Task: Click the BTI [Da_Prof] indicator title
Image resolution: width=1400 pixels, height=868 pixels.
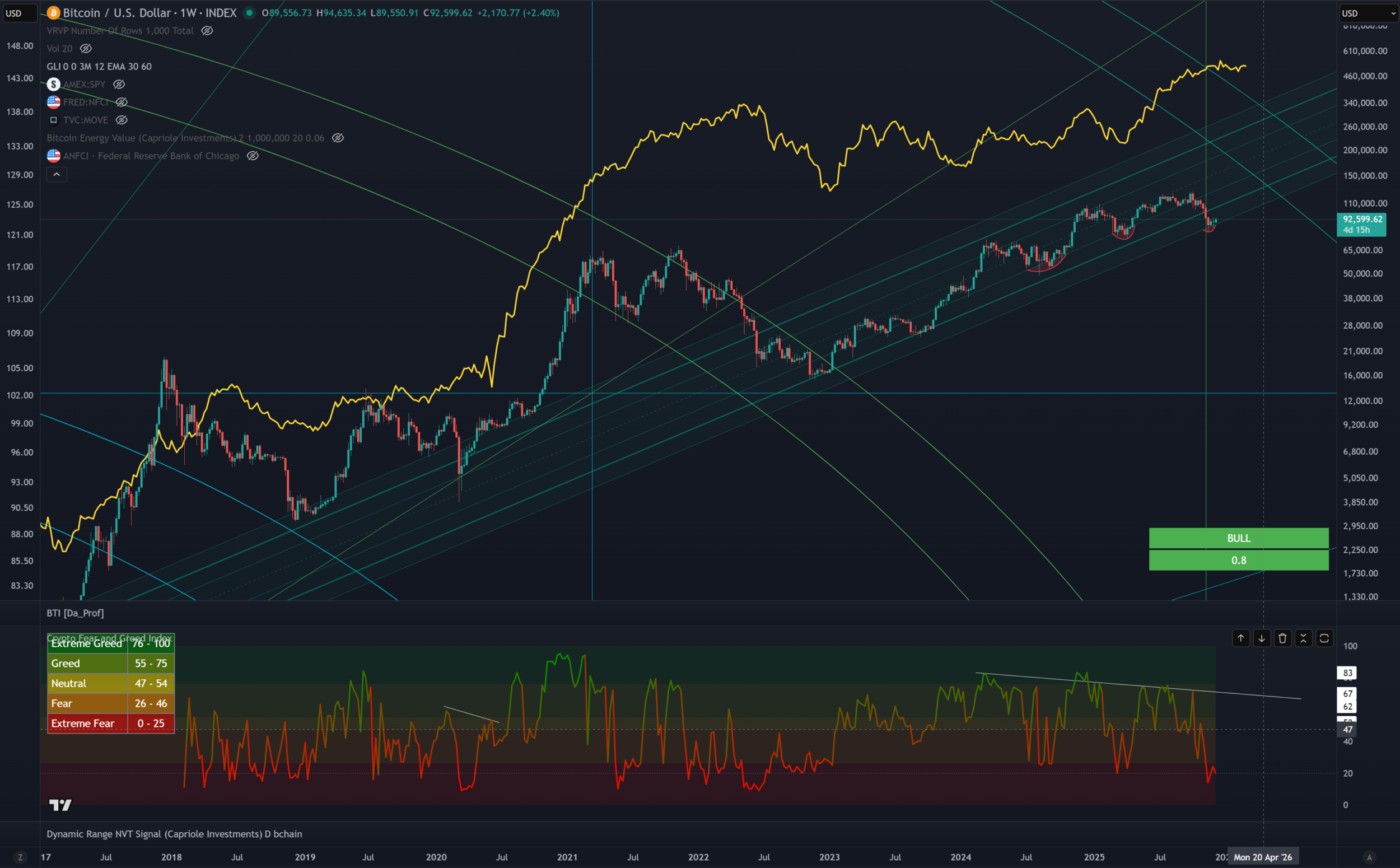Action: (75, 613)
